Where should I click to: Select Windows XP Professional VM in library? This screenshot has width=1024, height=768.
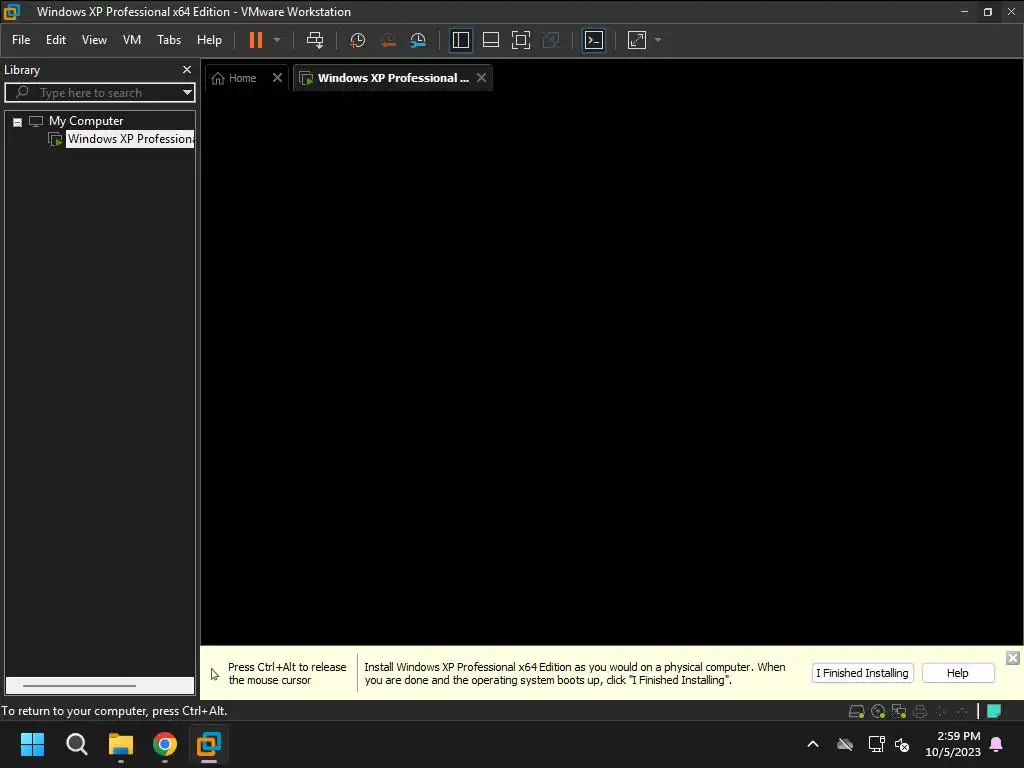130,139
